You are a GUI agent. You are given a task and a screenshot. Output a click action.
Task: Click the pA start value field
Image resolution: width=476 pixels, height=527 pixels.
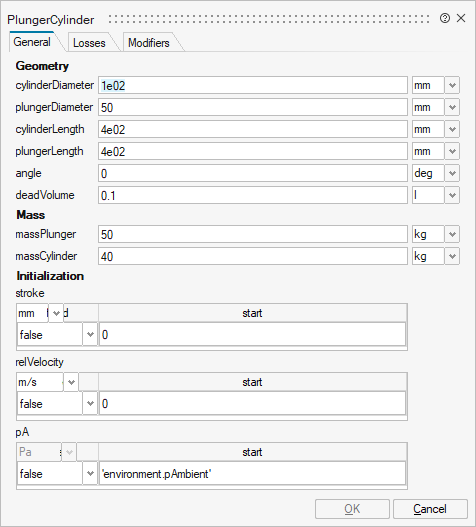(x=252, y=474)
